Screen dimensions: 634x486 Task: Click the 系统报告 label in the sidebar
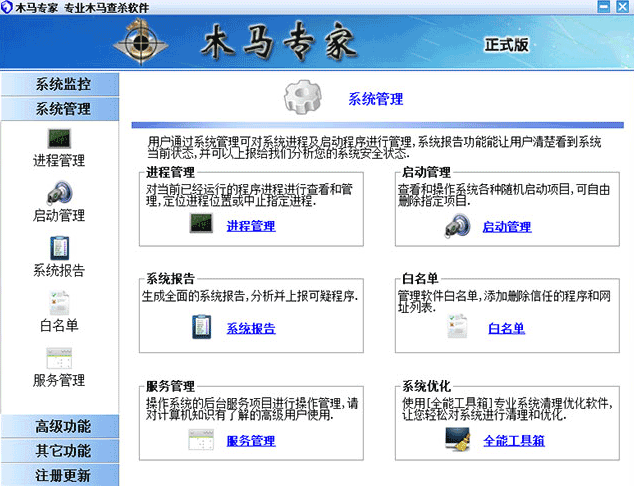[x=59, y=270]
